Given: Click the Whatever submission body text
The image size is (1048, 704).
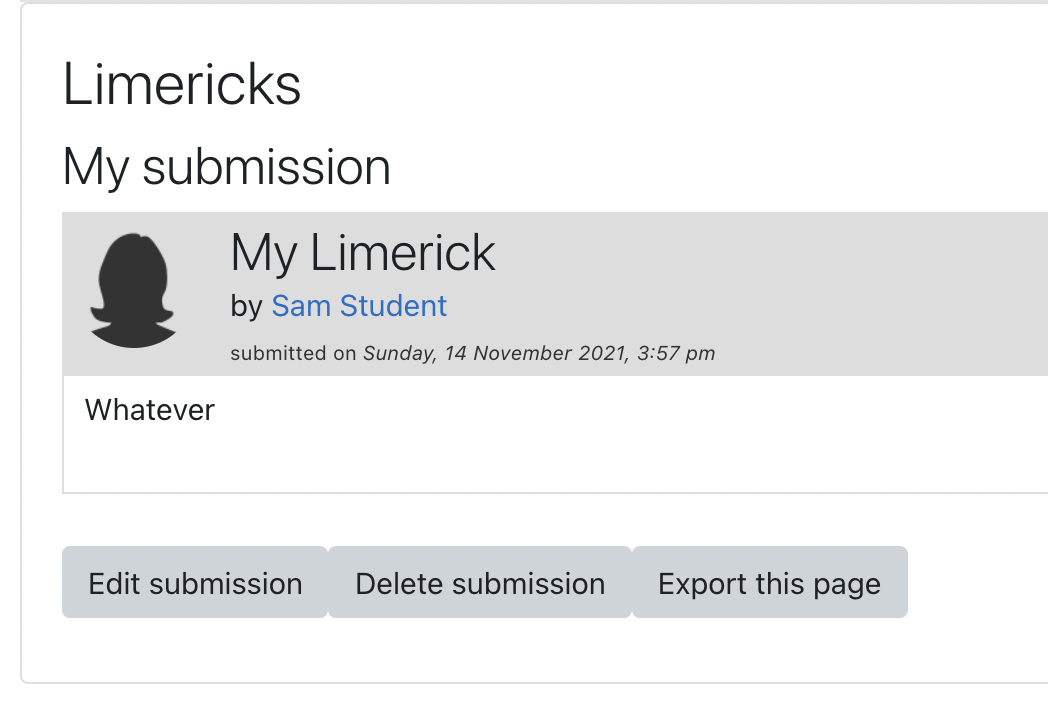Looking at the screenshot, I should pos(150,410).
